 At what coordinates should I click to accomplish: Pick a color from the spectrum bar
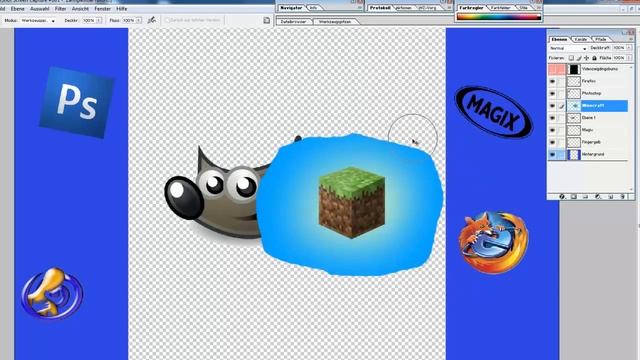(499, 17)
